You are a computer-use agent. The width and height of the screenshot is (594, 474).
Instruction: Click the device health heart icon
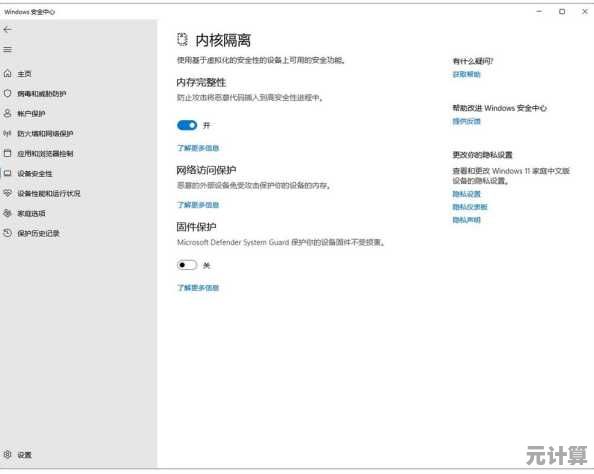[x=8, y=193]
